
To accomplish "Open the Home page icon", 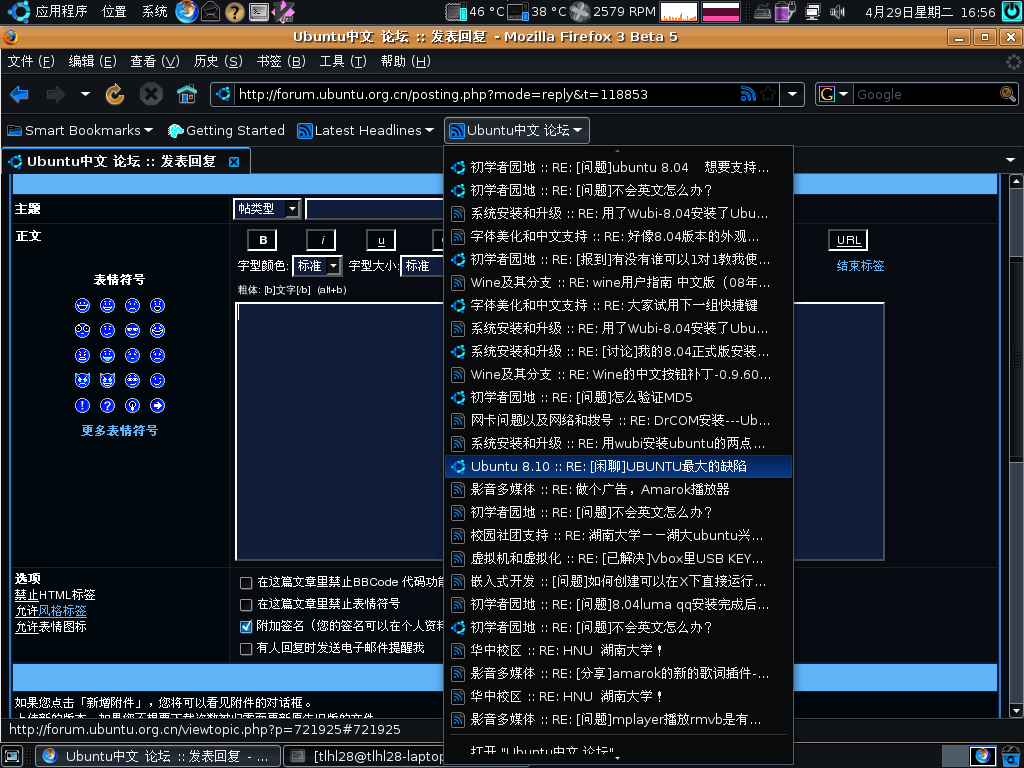I will pos(187,95).
